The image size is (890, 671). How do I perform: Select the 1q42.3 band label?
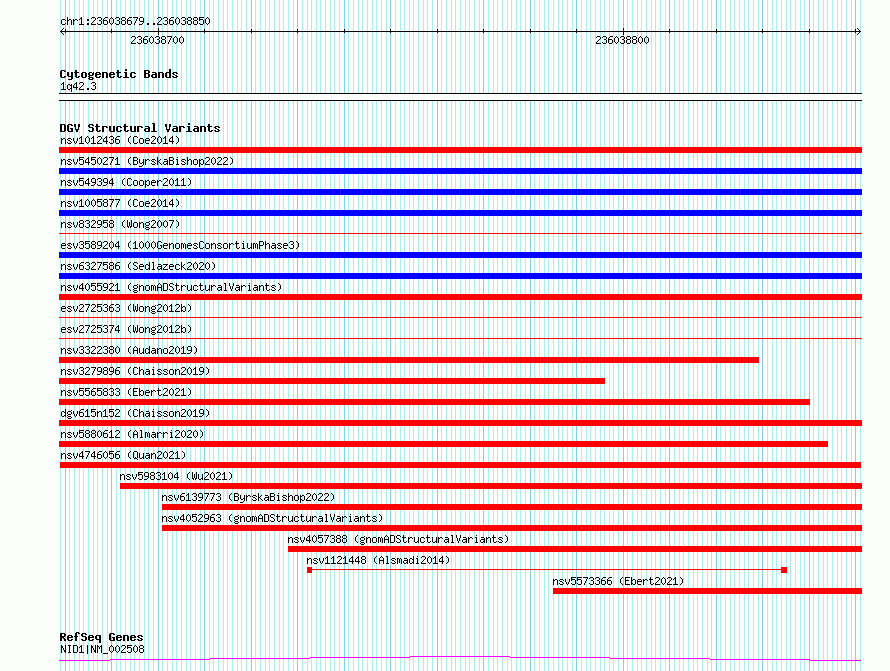(x=78, y=86)
